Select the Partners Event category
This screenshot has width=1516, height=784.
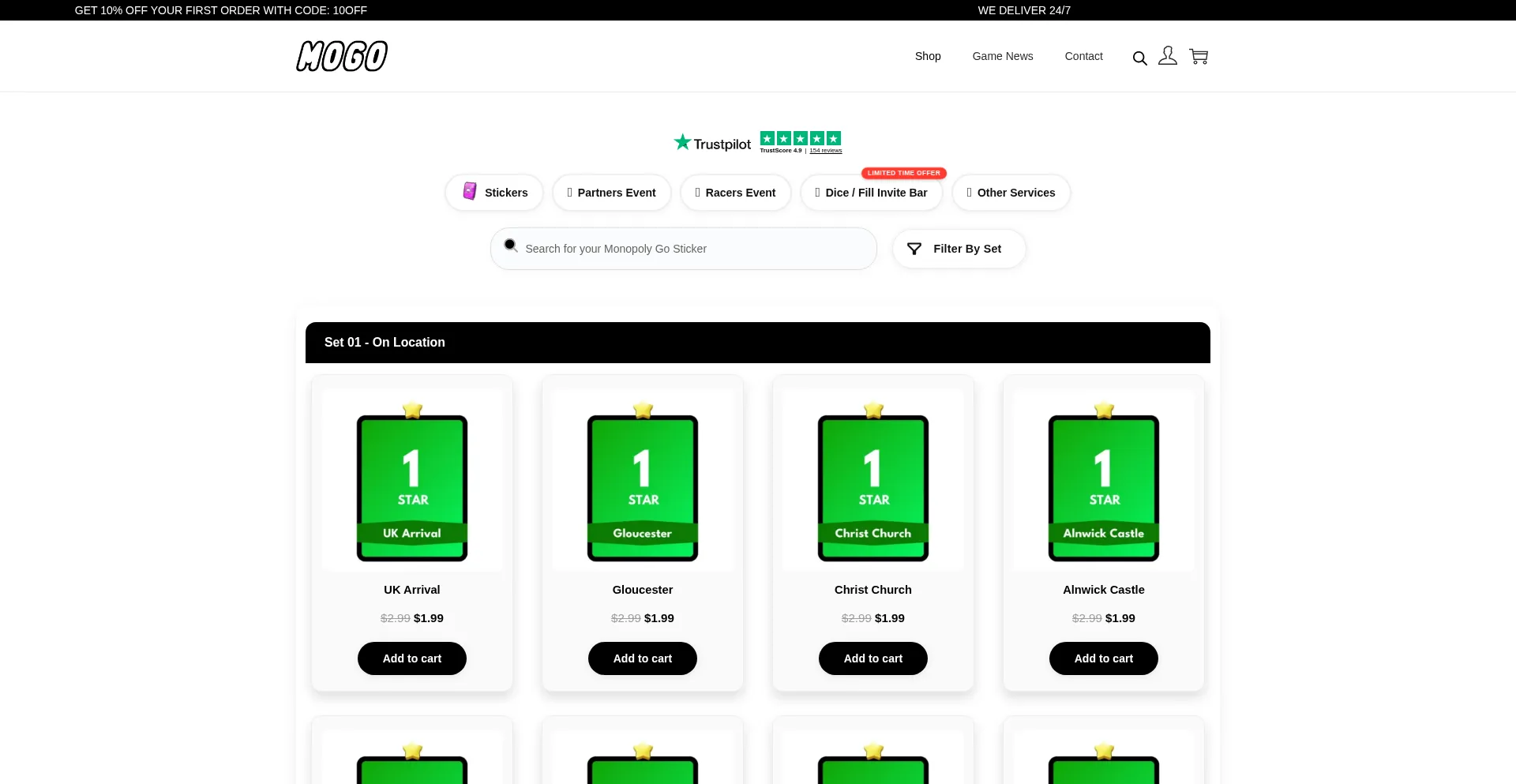coord(612,193)
